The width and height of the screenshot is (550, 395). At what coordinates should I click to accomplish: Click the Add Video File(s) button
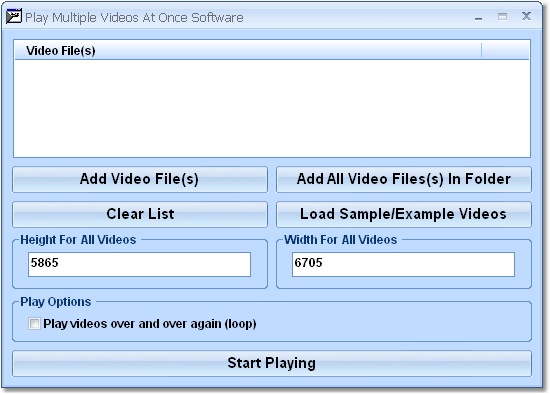click(x=140, y=179)
